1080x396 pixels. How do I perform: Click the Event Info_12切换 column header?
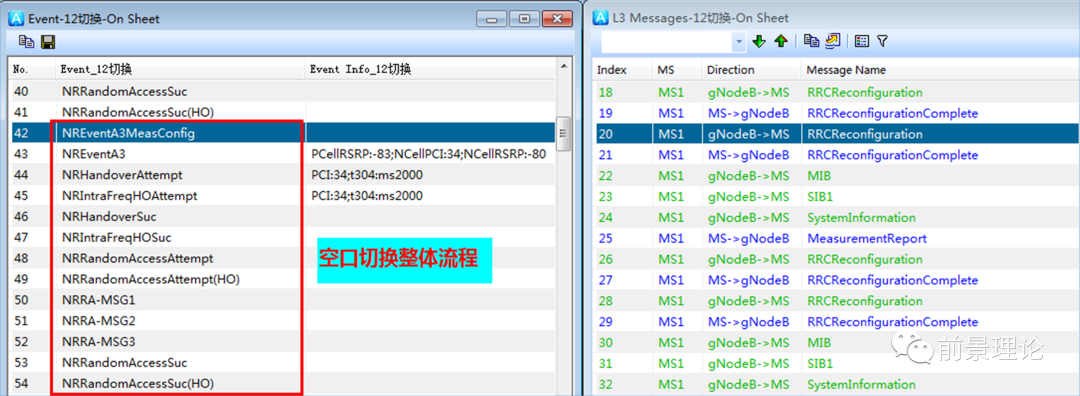click(430, 69)
